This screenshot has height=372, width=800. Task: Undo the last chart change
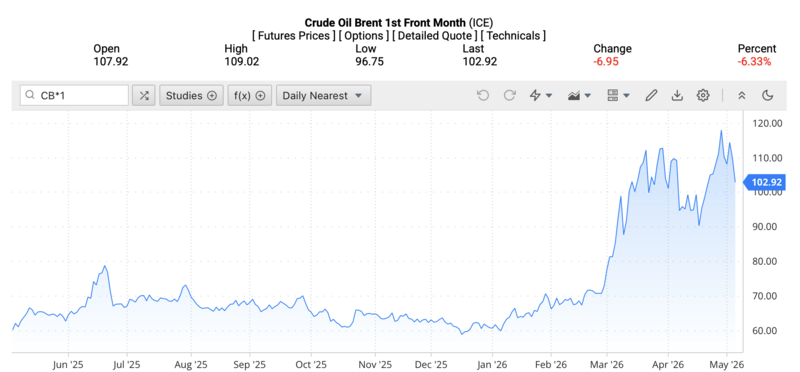[x=483, y=95]
